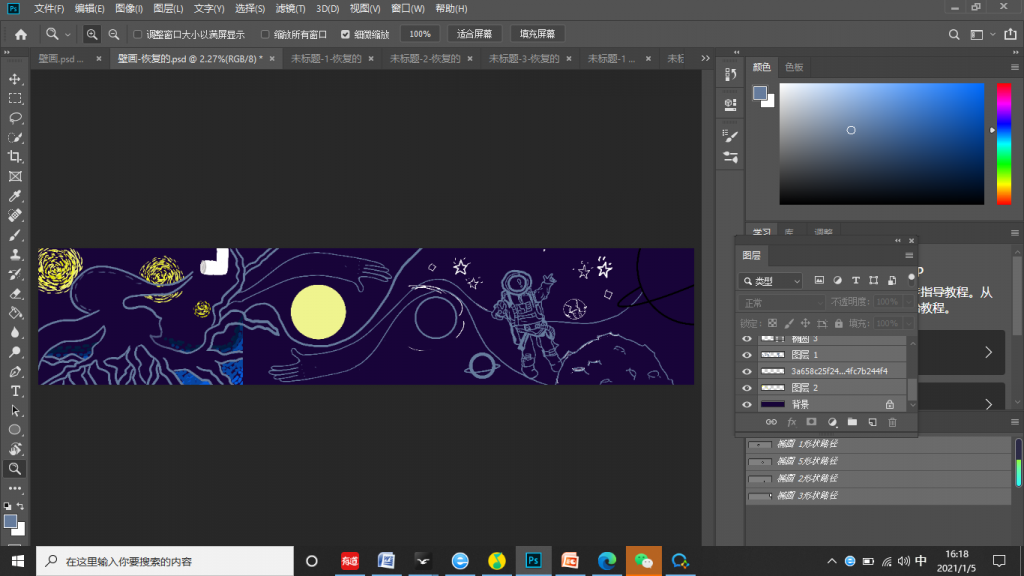The image size is (1024, 576).
Task: Select the Dodge tool
Action: [x=14, y=352]
